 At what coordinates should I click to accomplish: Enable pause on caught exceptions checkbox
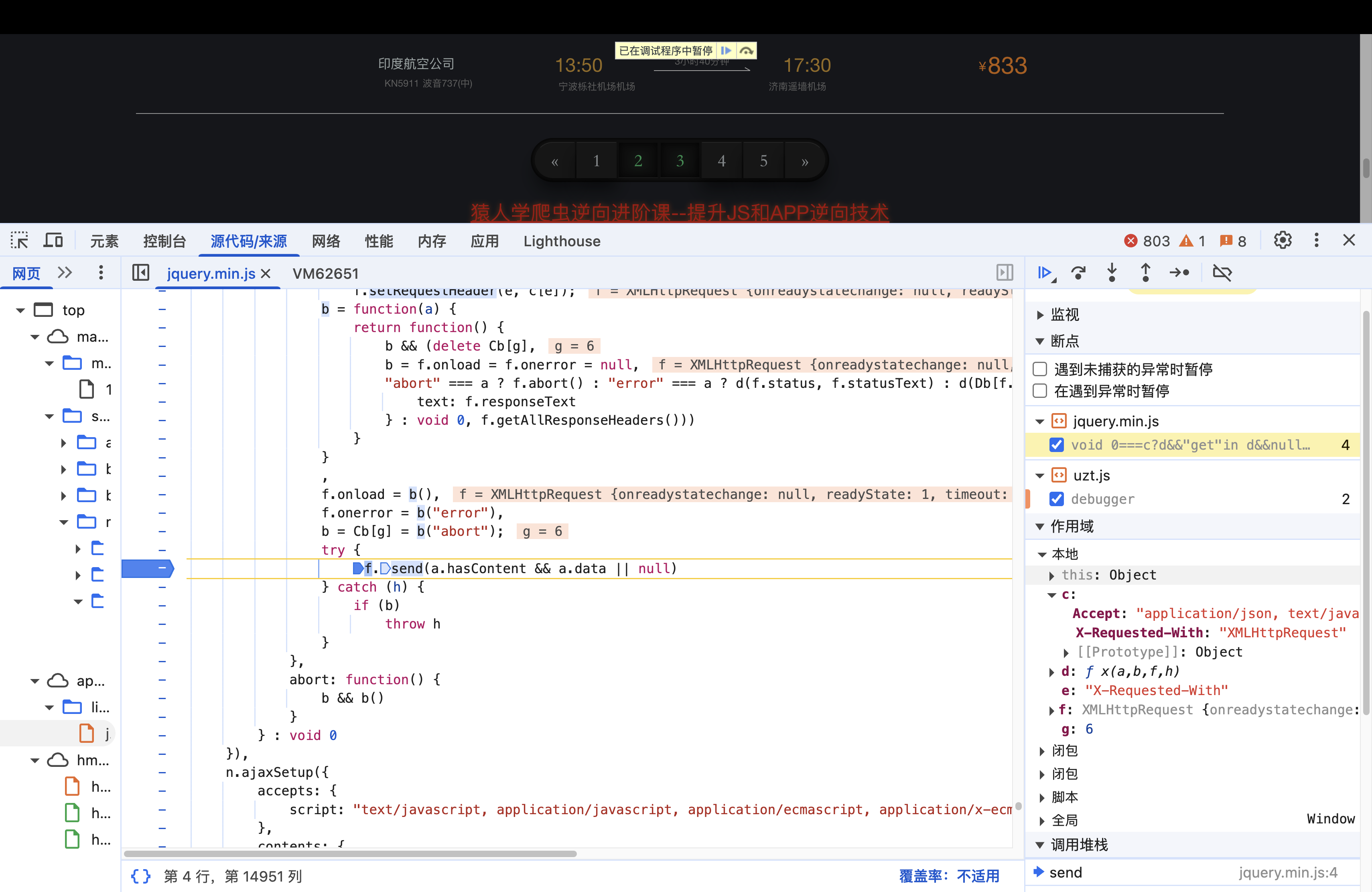[1041, 391]
